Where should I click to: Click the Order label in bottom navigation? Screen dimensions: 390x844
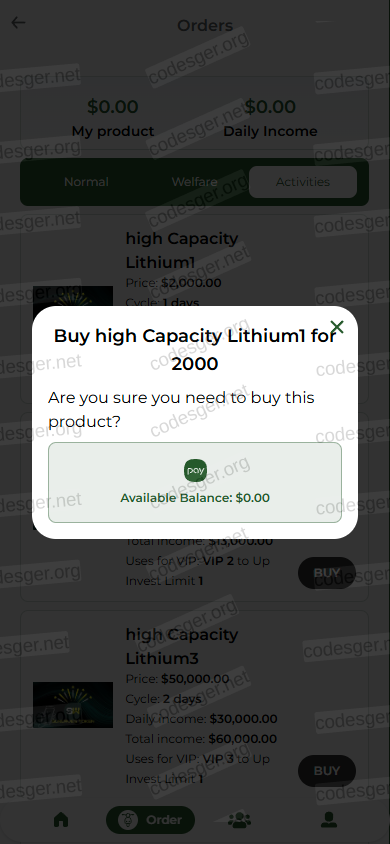(x=164, y=820)
